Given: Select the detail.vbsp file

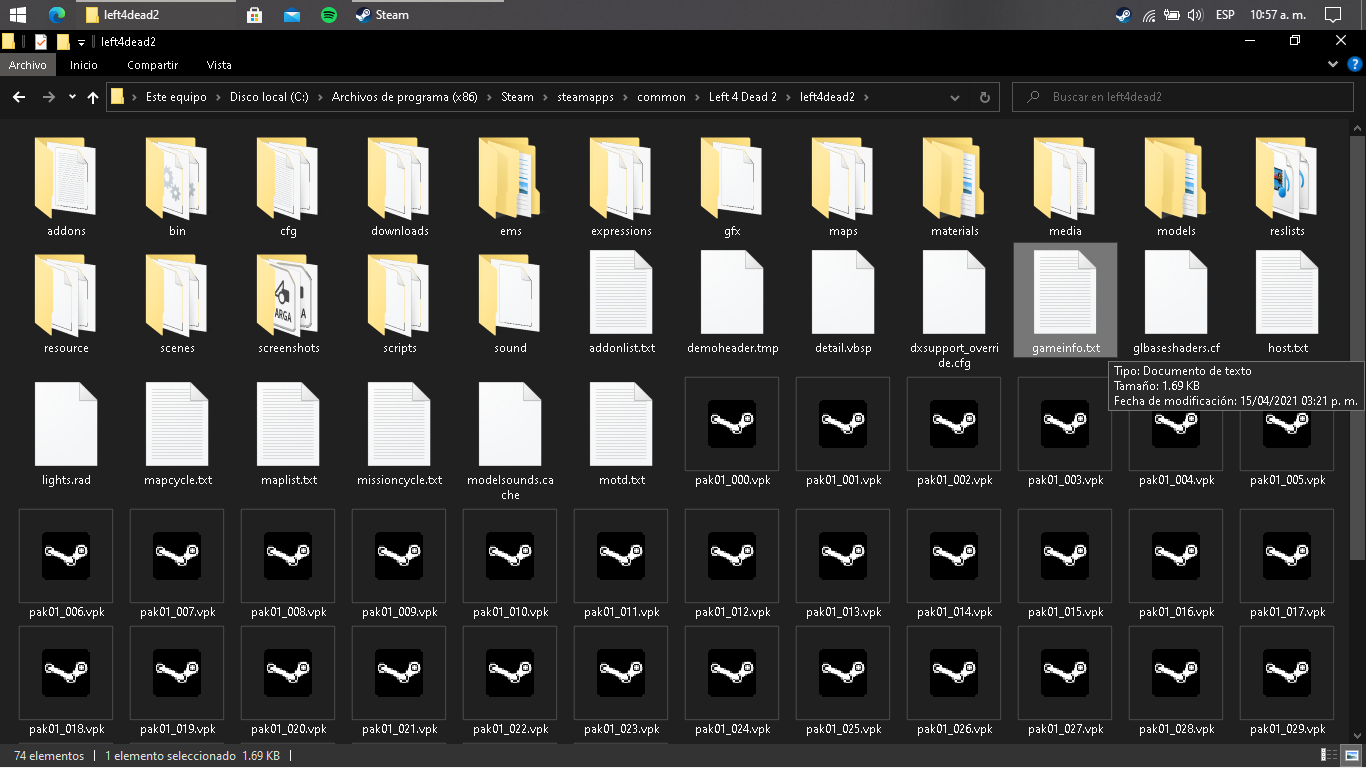Looking at the screenshot, I should [x=843, y=303].
